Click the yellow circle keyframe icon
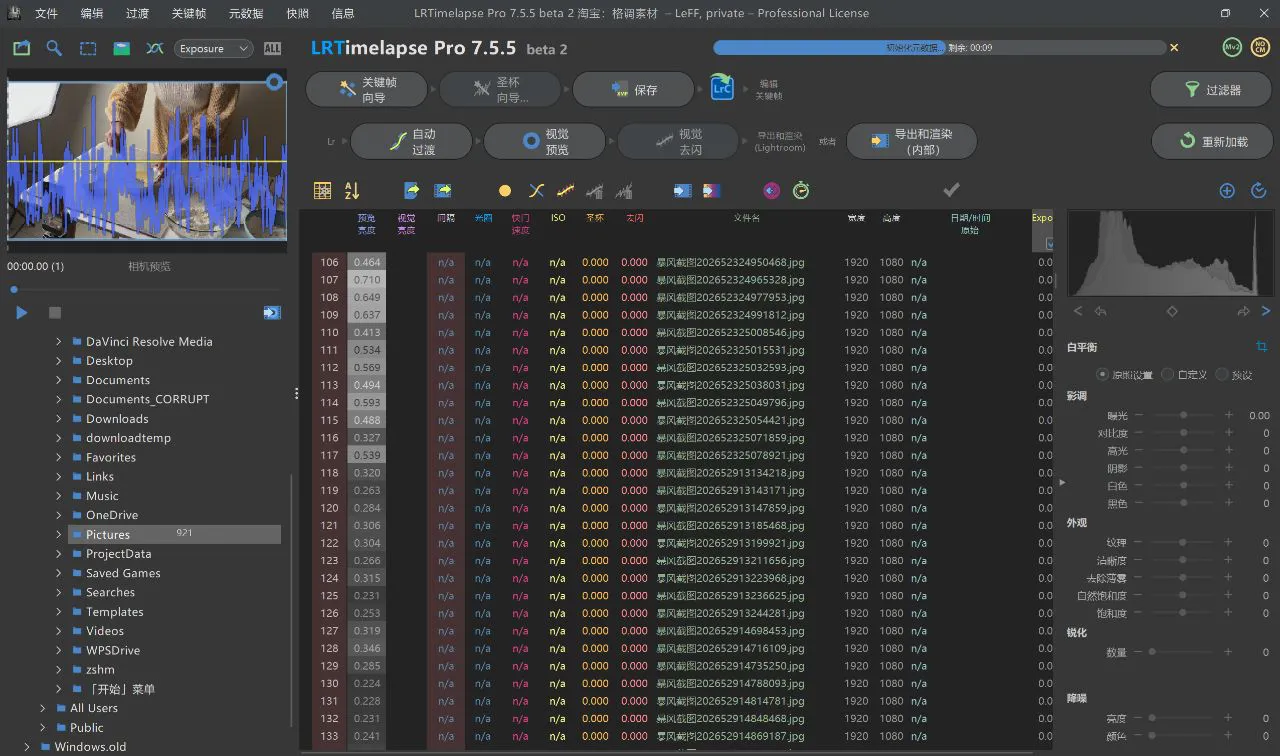Image resolution: width=1280 pixels, height=756 pixels. (505, 191)
